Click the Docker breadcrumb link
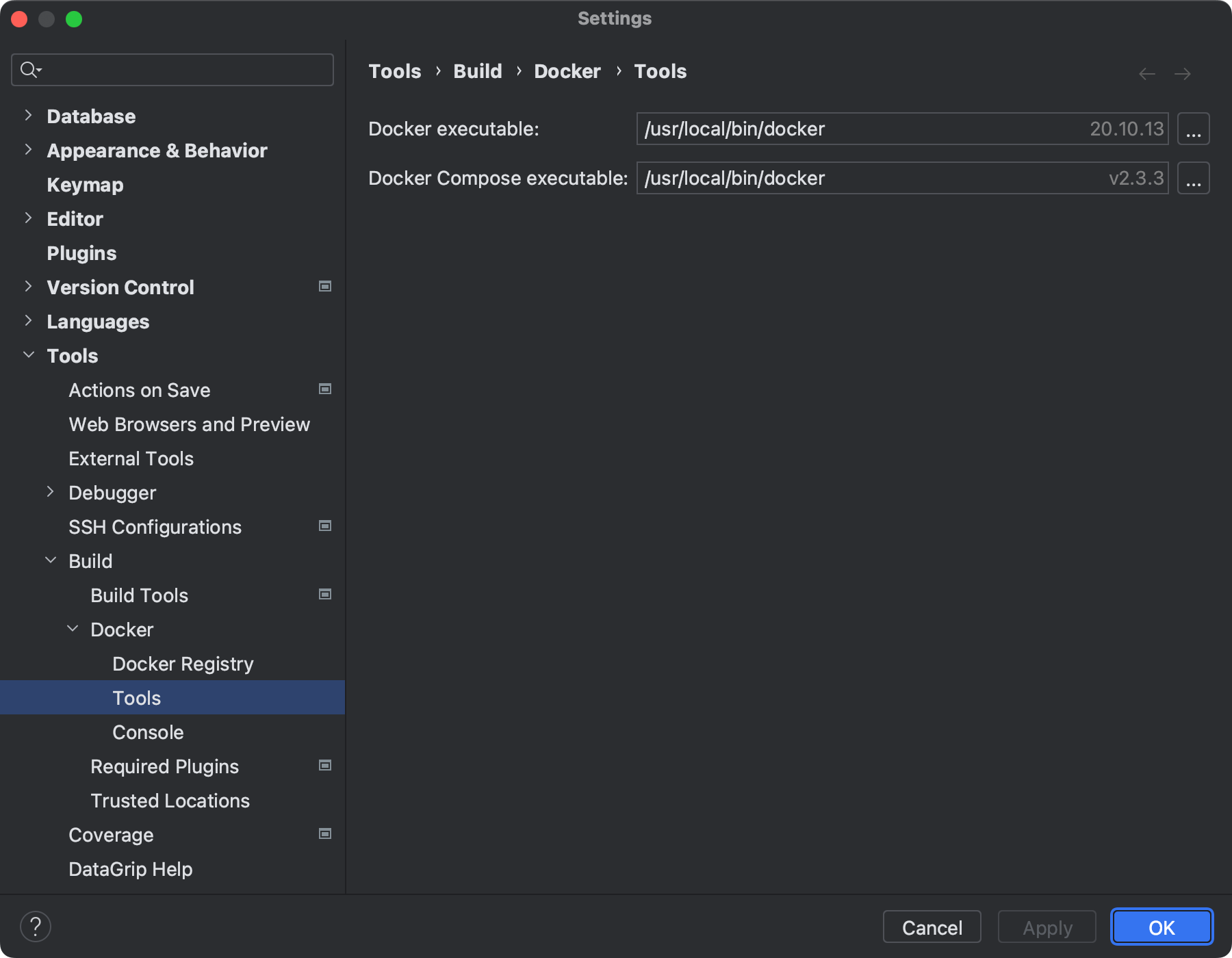This screenshot has width=1232, height=958. point(567,71)
